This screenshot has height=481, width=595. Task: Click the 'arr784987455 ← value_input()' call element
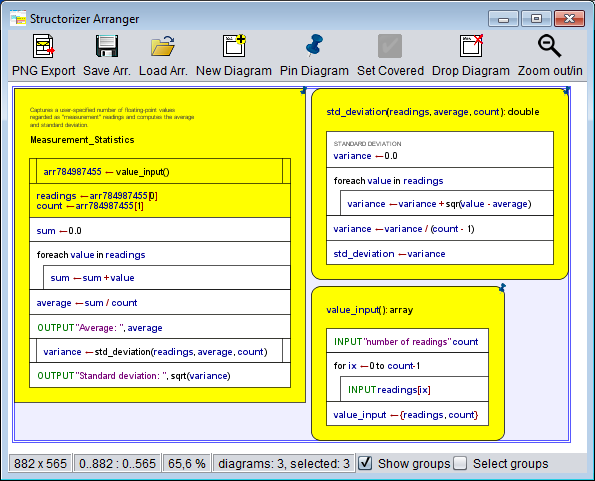[160, 172]
